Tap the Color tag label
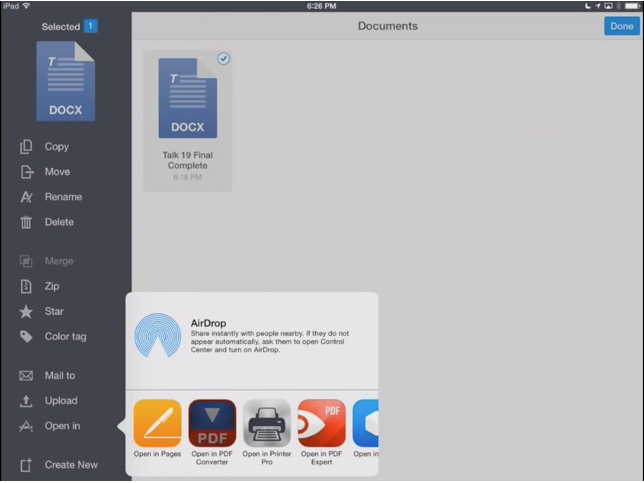 click(66, 337)
